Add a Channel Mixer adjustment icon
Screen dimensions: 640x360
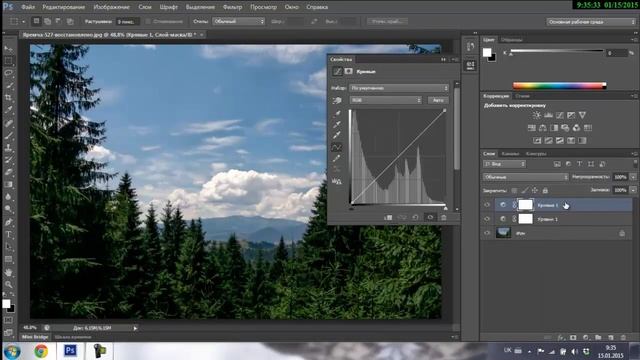coord(576,128)
